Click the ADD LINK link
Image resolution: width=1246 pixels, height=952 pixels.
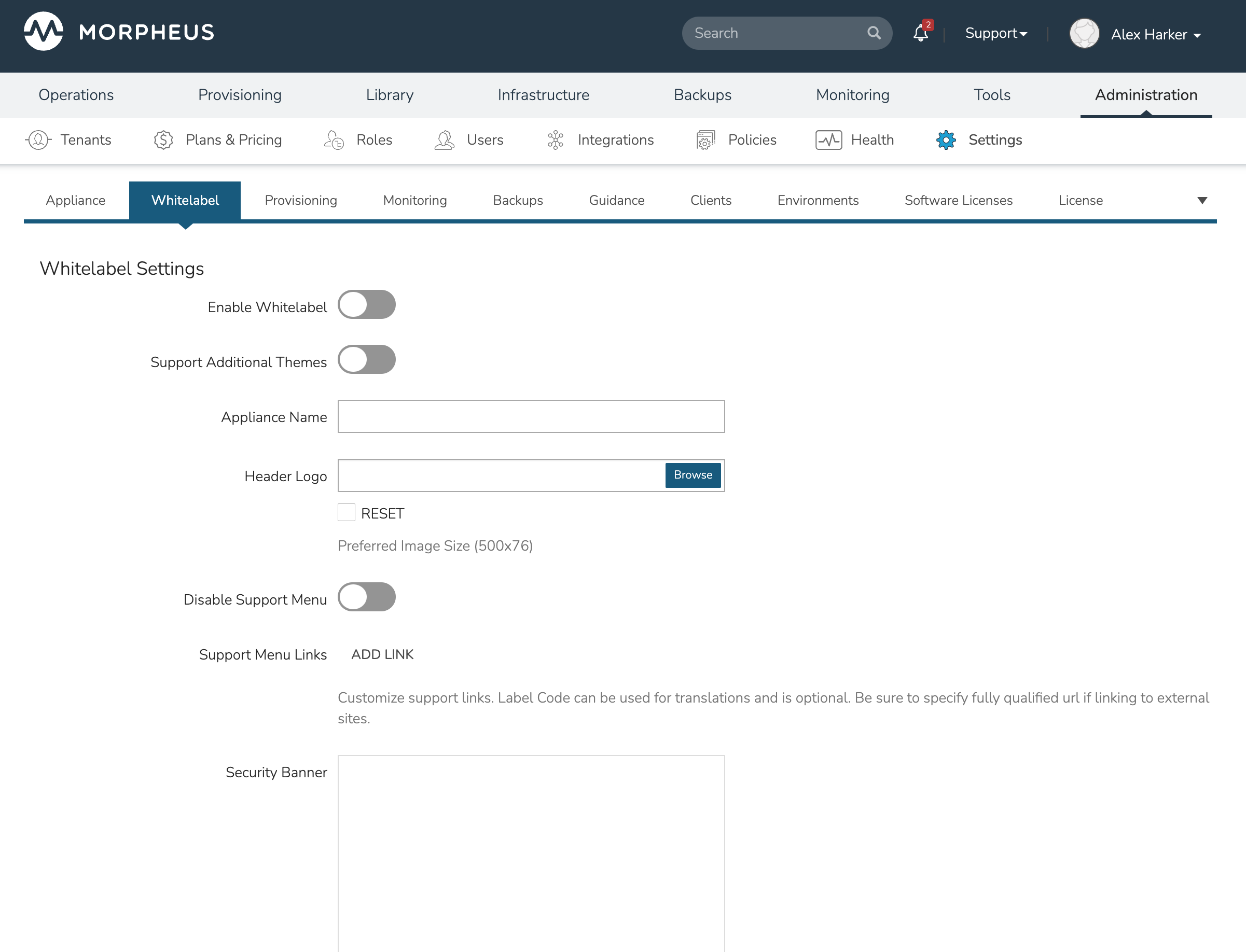coord(382,654)
